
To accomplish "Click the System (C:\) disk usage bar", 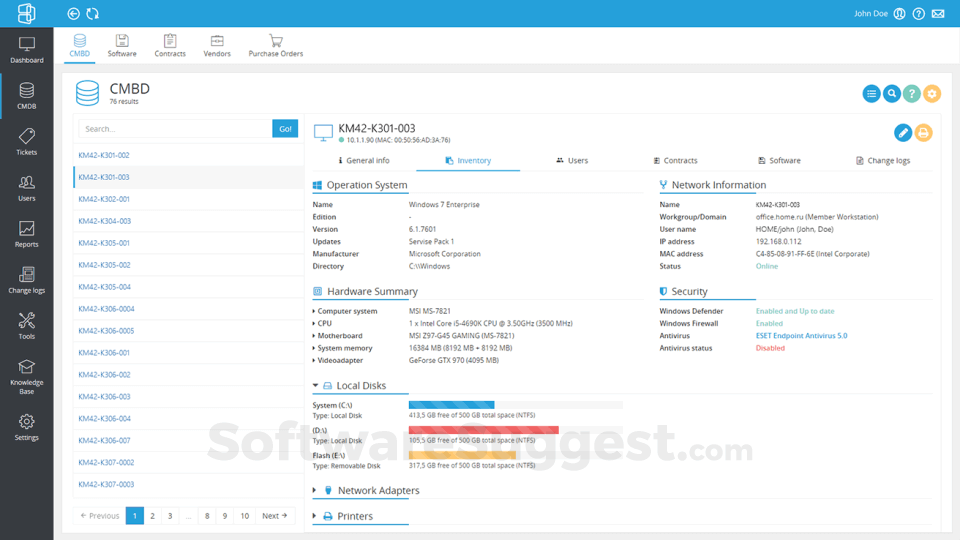I will click(x=516, y=405).
